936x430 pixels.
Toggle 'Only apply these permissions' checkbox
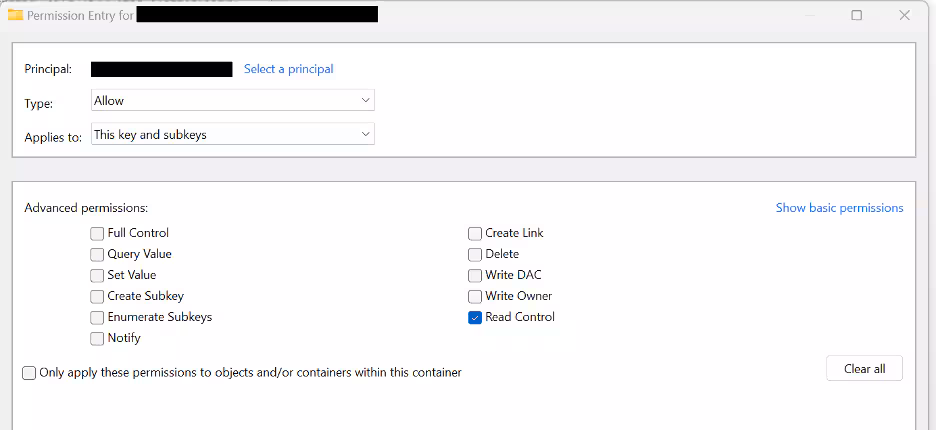[29, 373]
